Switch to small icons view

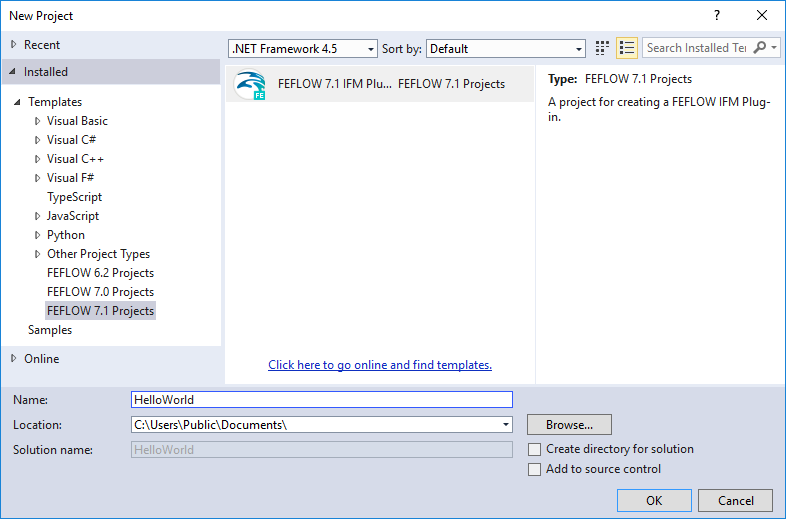tap(602, 48)
